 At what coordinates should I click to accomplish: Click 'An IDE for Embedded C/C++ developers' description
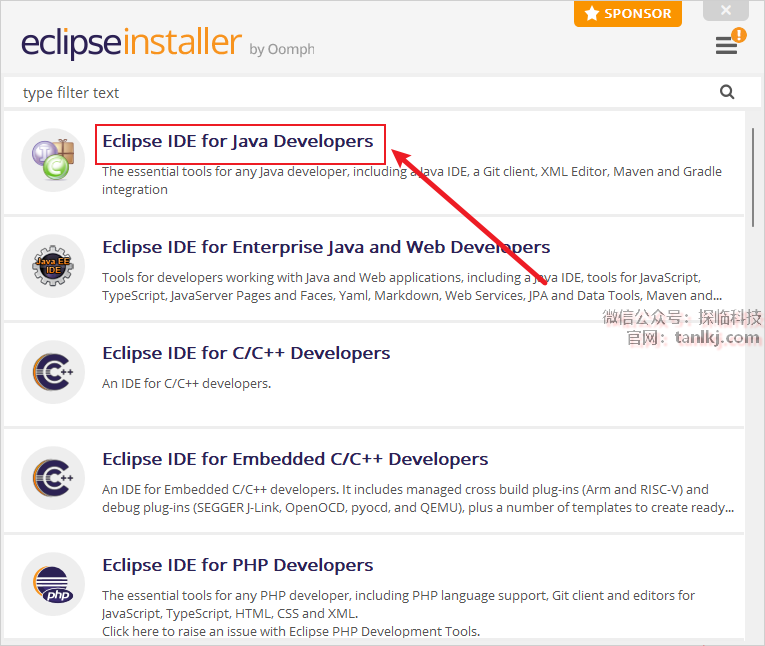[418, 498]
